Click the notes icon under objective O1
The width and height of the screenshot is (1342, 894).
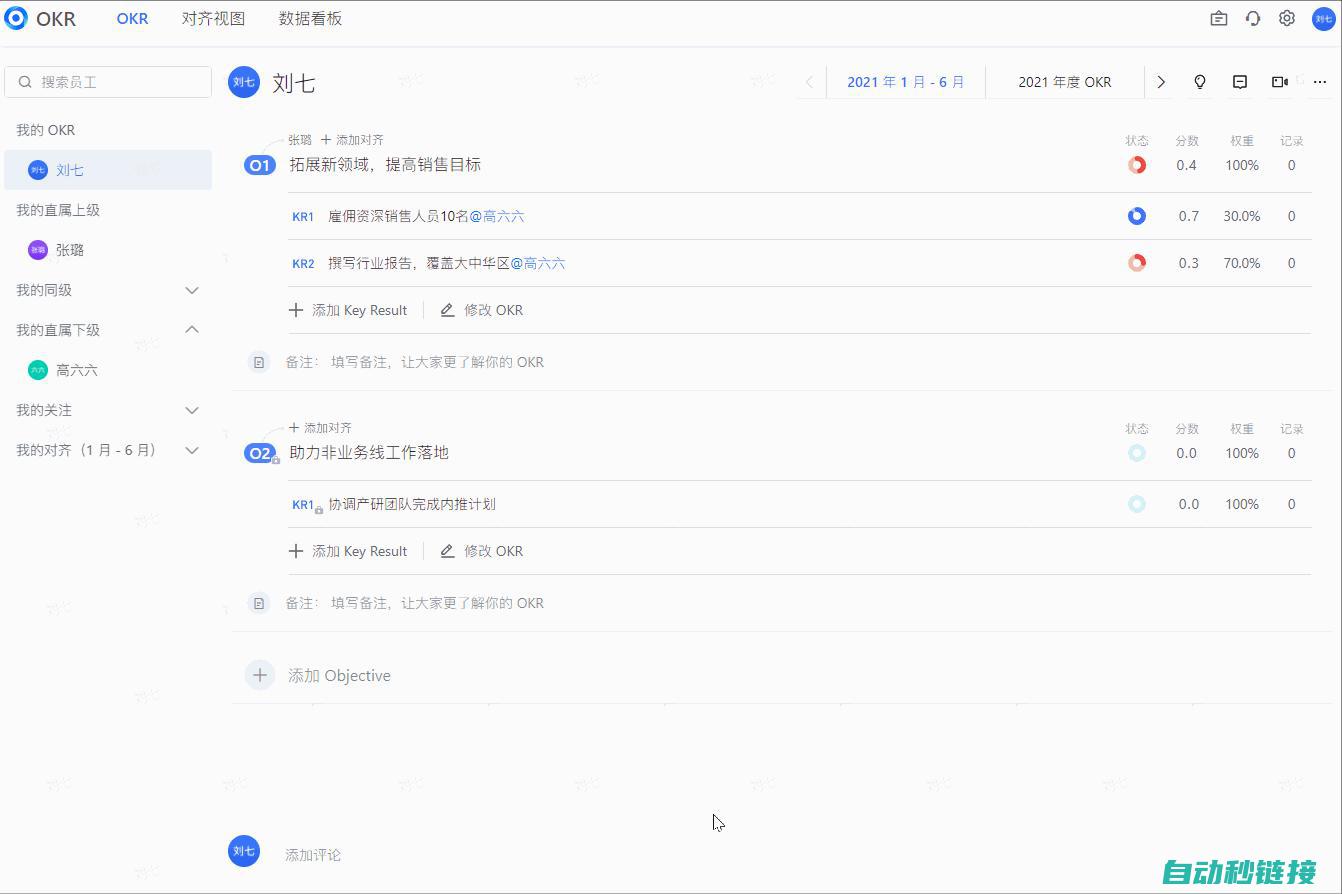click(259, 362)
